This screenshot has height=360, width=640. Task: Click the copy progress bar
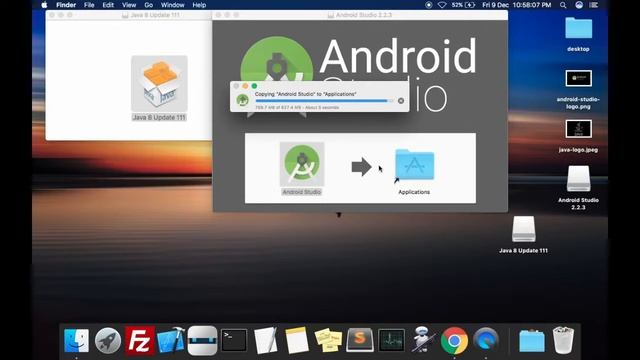click(324, 101)
